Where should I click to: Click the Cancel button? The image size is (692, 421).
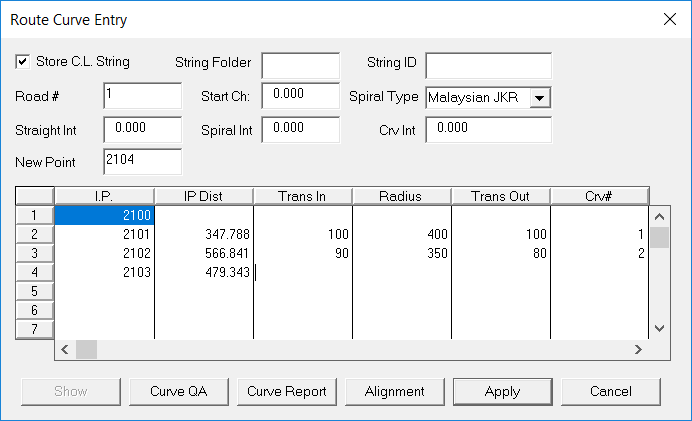(610, 391)
